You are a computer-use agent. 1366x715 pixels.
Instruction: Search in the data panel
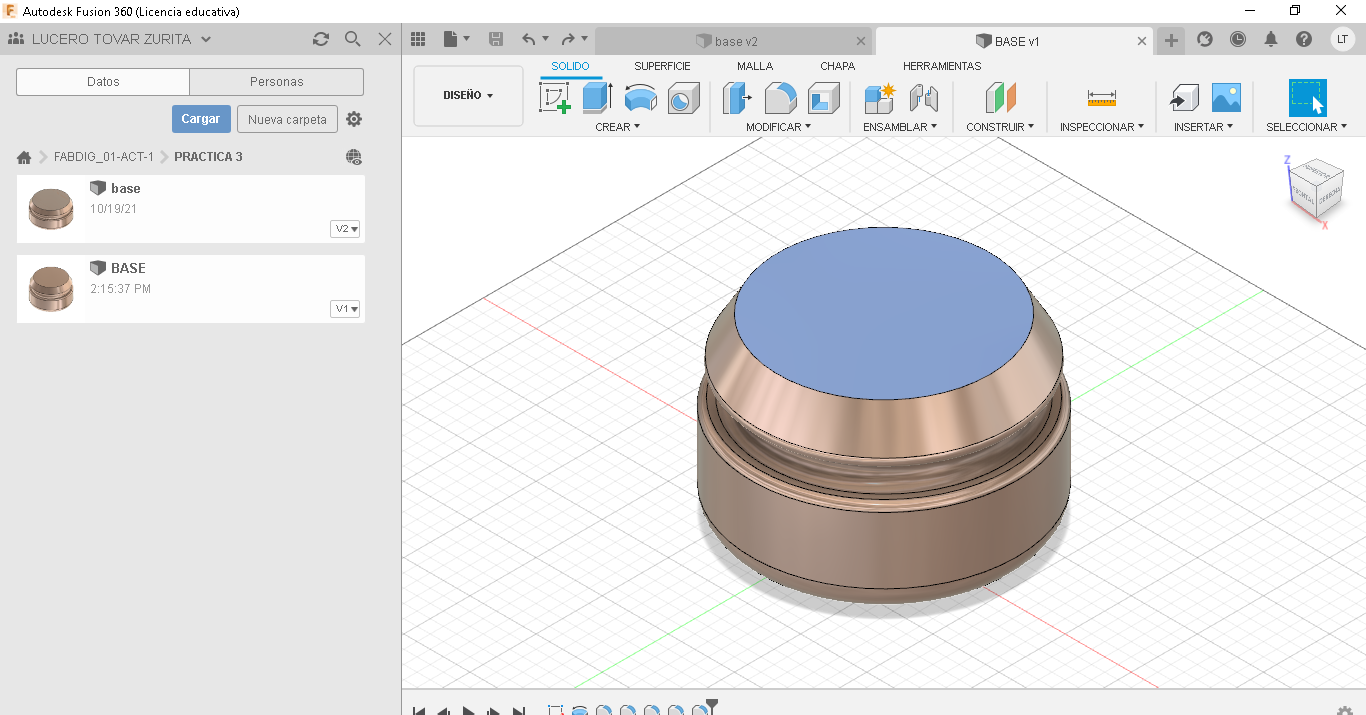pos(352,39)
